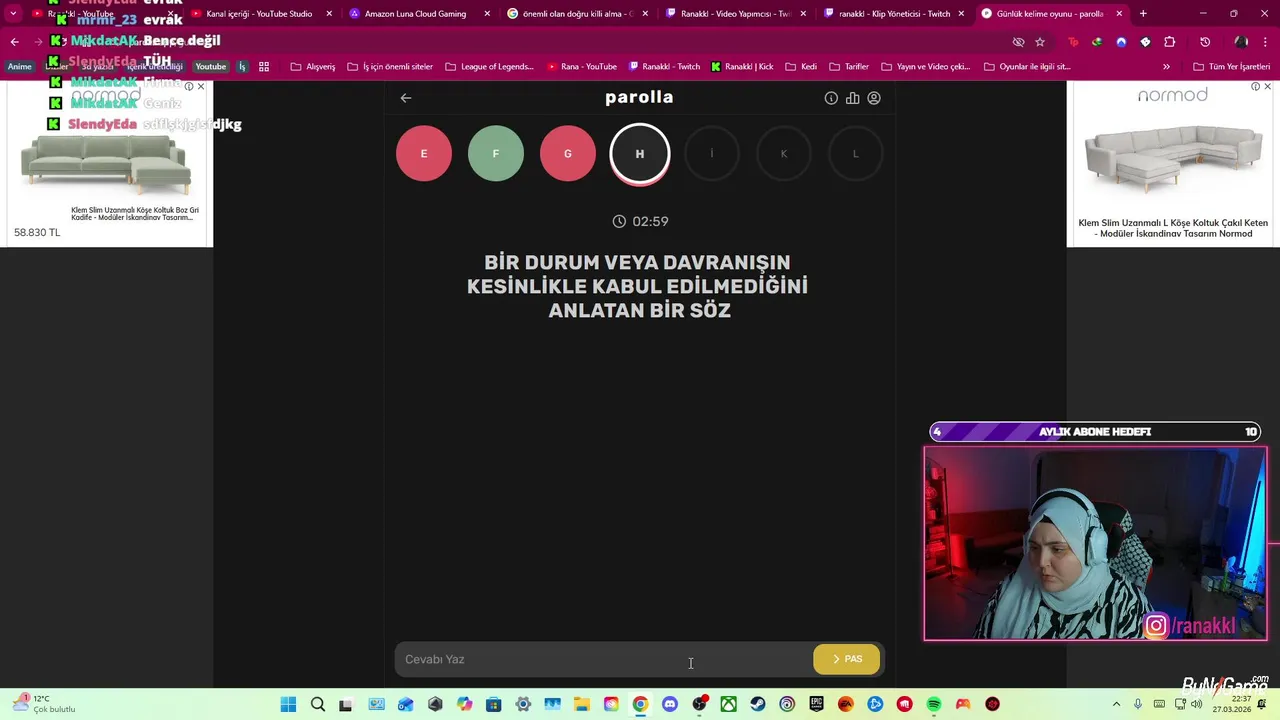Open the Ranakkl - Twitch bookmark

[665, 67]
